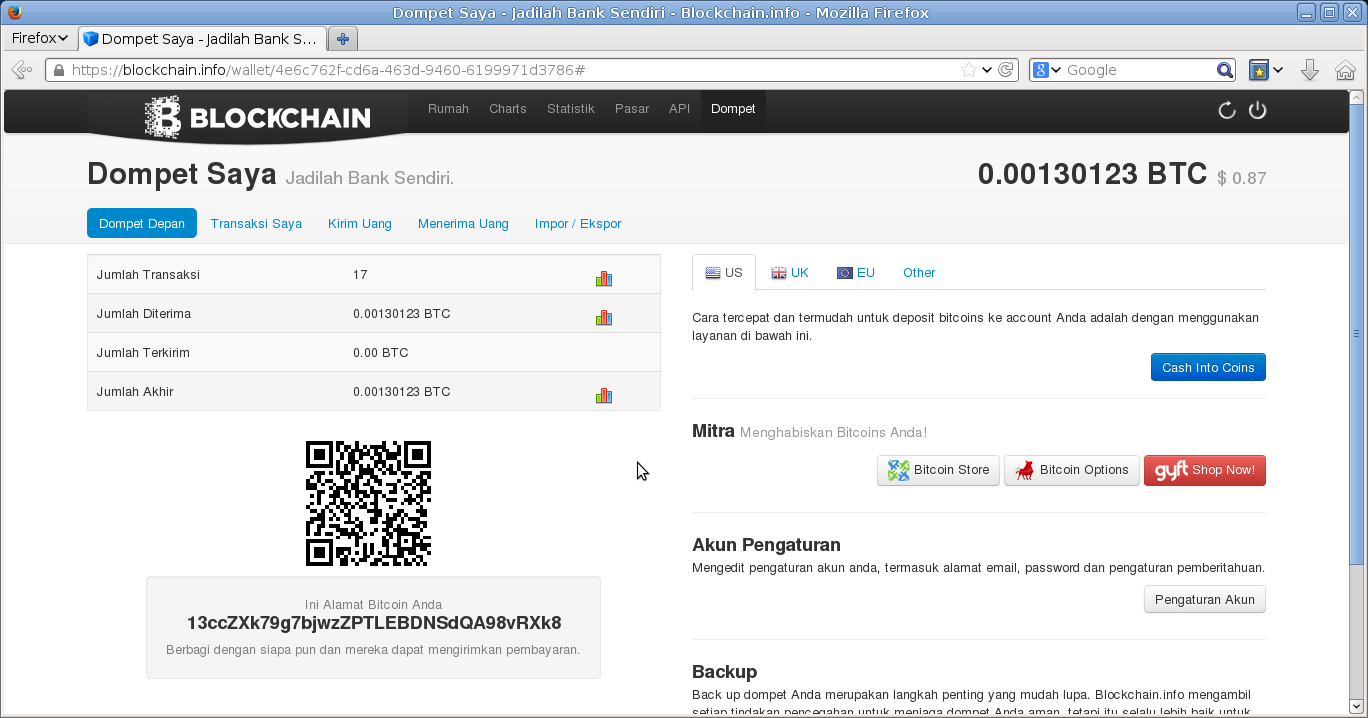Click the Bitcoin Store button

(x=938, y=470)
